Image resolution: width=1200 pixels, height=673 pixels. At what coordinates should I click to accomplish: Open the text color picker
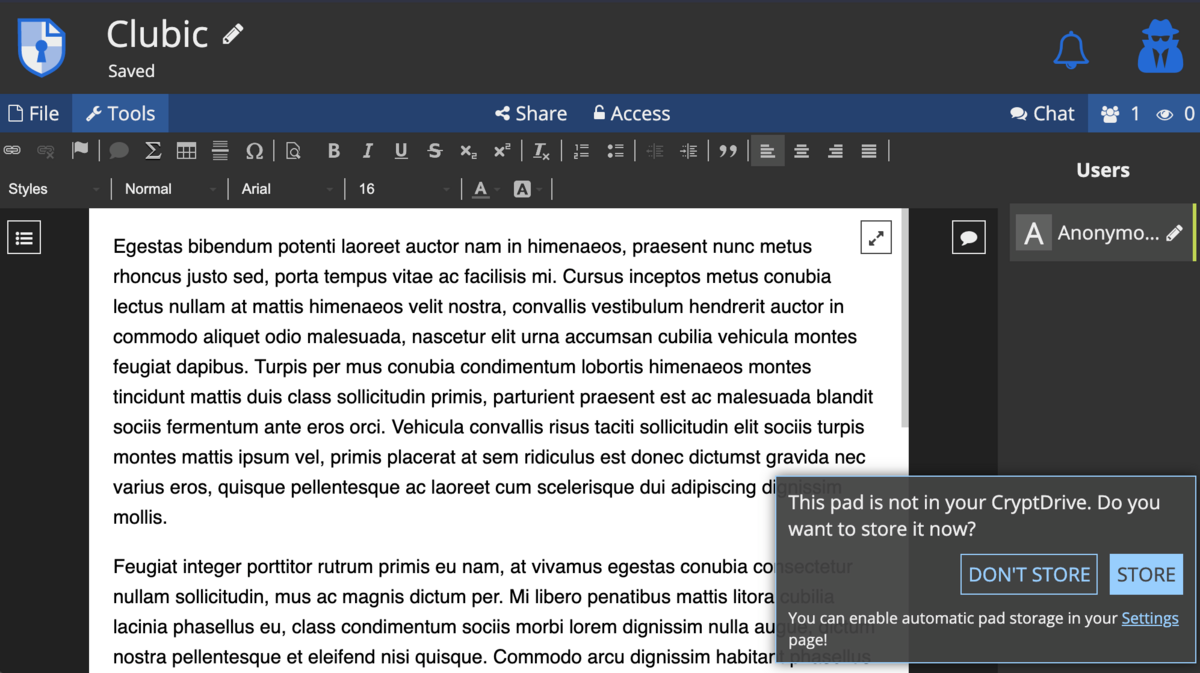tap(485, 189)
